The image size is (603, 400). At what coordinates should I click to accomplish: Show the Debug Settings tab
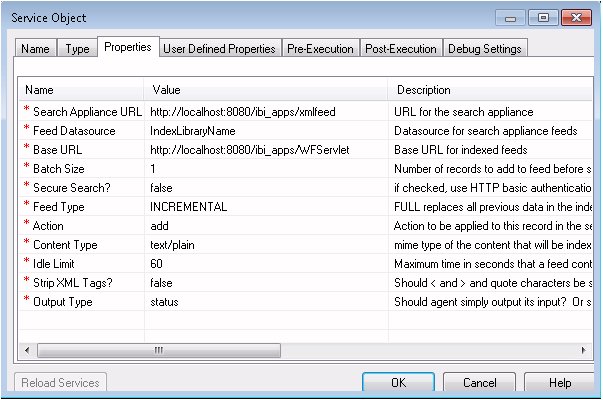(x=485, y=48)
